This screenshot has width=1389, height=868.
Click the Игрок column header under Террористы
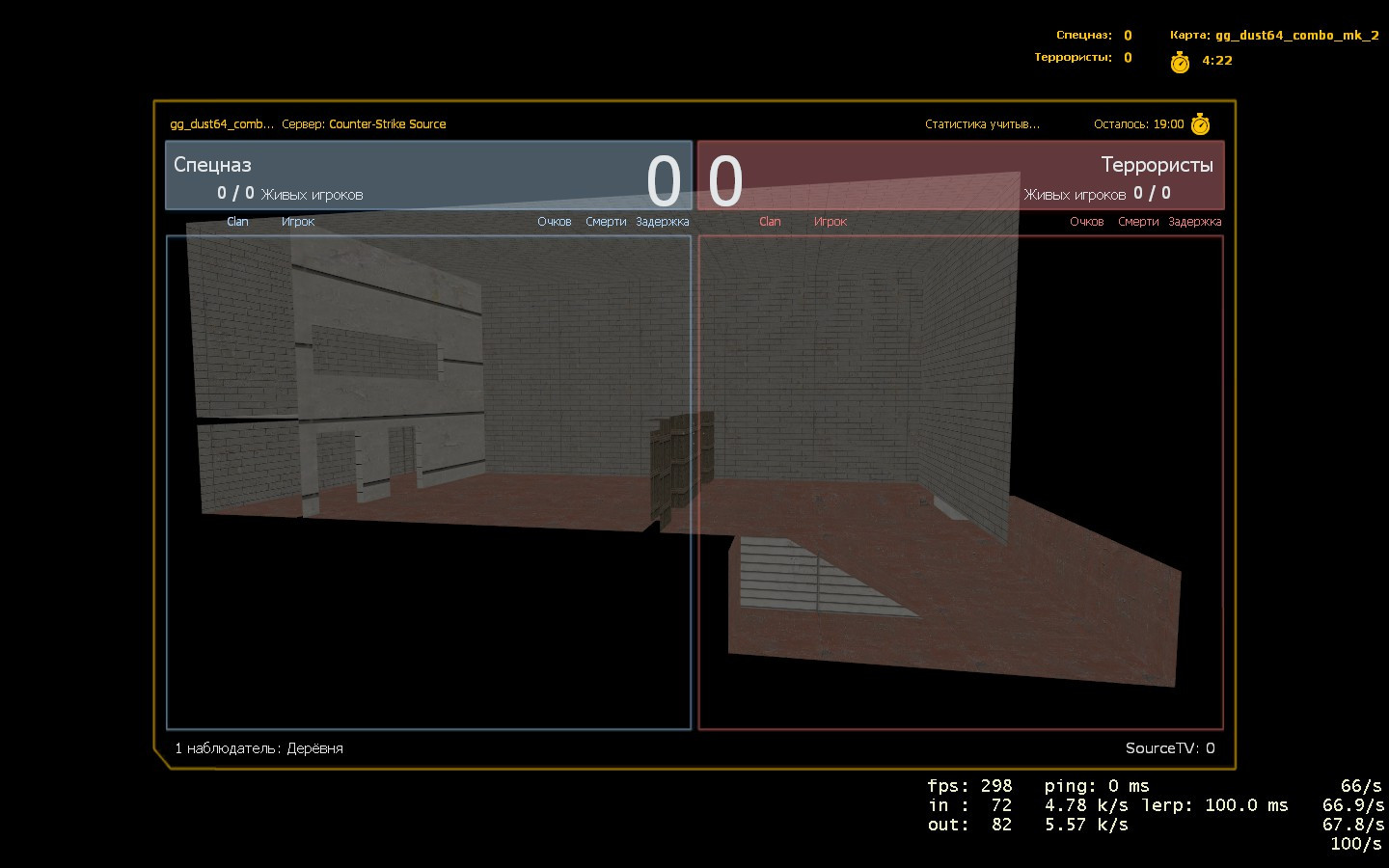click(831, 222)
